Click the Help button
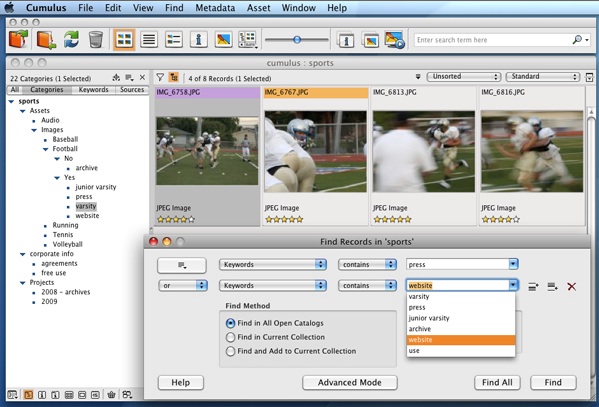 [180, 383]
